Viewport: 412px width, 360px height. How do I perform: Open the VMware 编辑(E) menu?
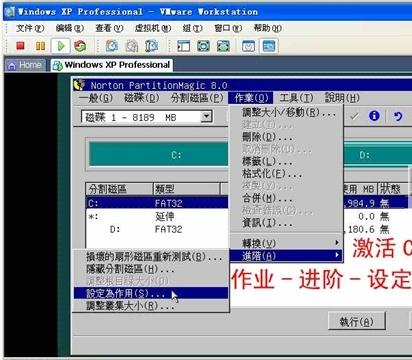point(70,28)
